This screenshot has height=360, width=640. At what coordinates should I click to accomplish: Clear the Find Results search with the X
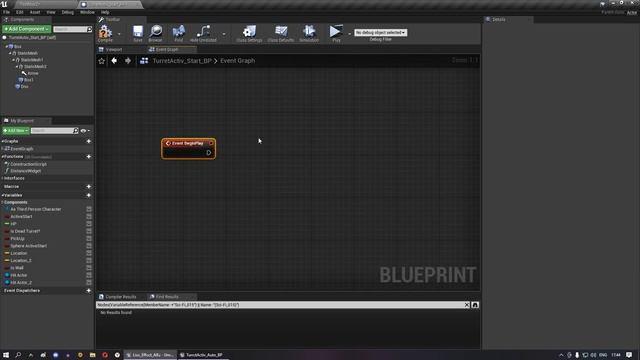click(467, 305)
